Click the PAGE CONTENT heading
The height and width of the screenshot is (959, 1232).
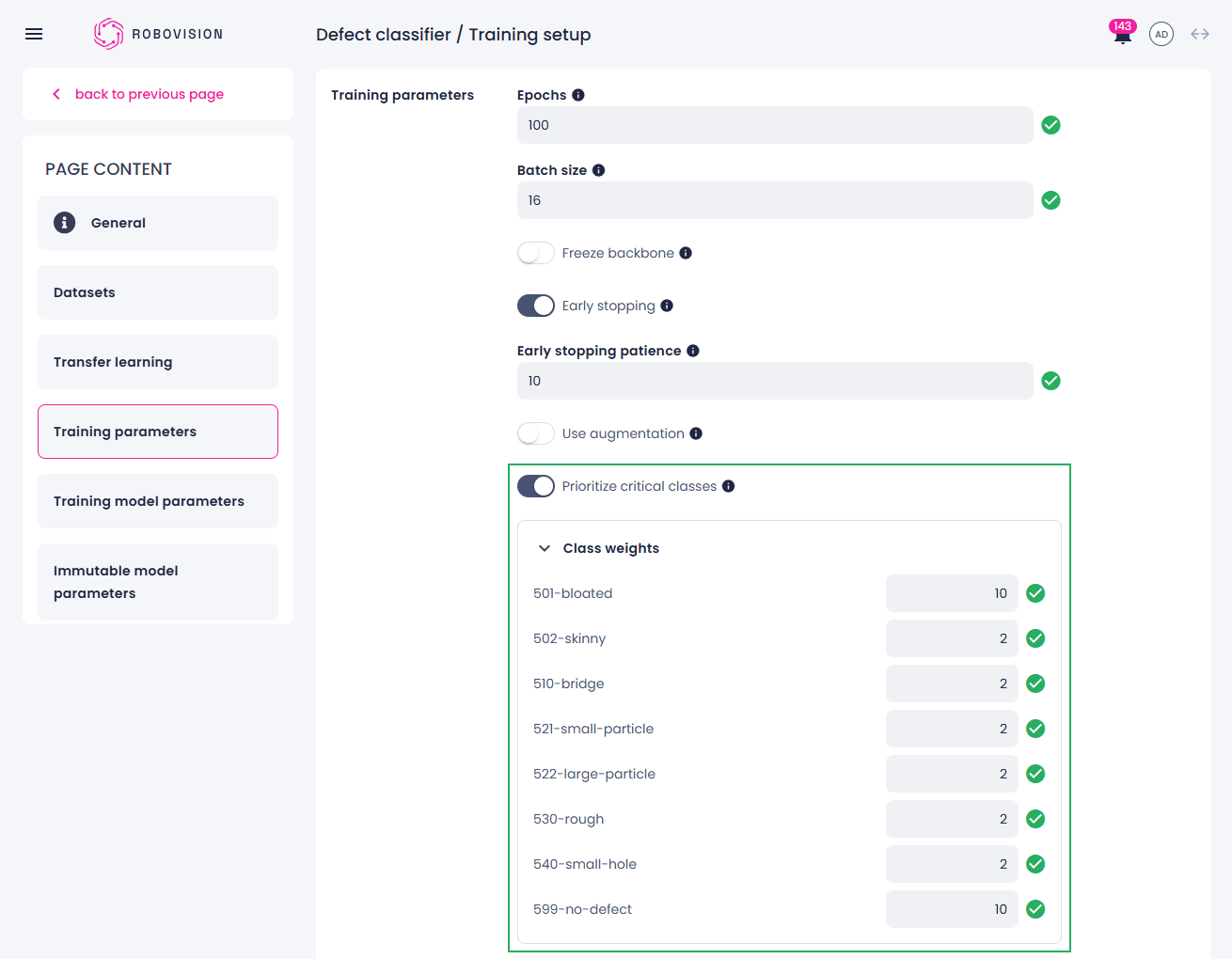[108, 169]
